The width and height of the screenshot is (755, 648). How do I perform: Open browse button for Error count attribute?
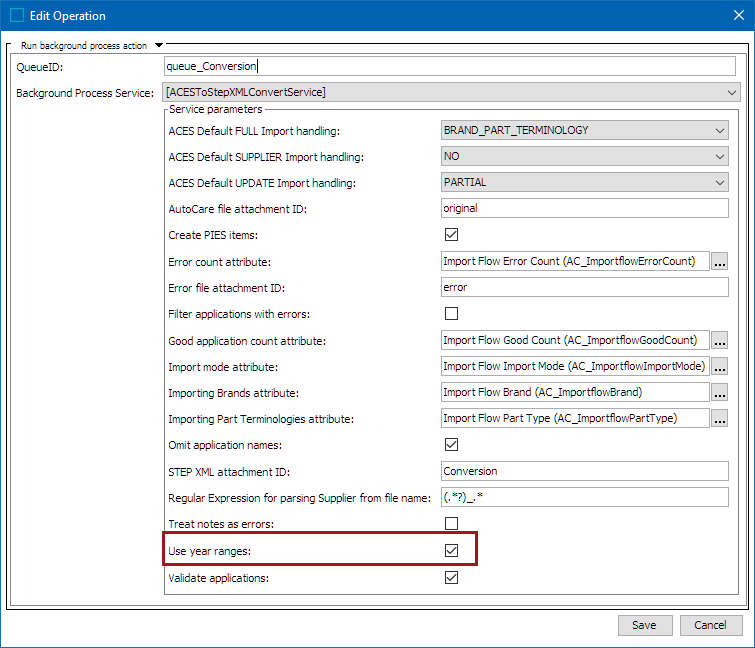(x=719, y=261)
